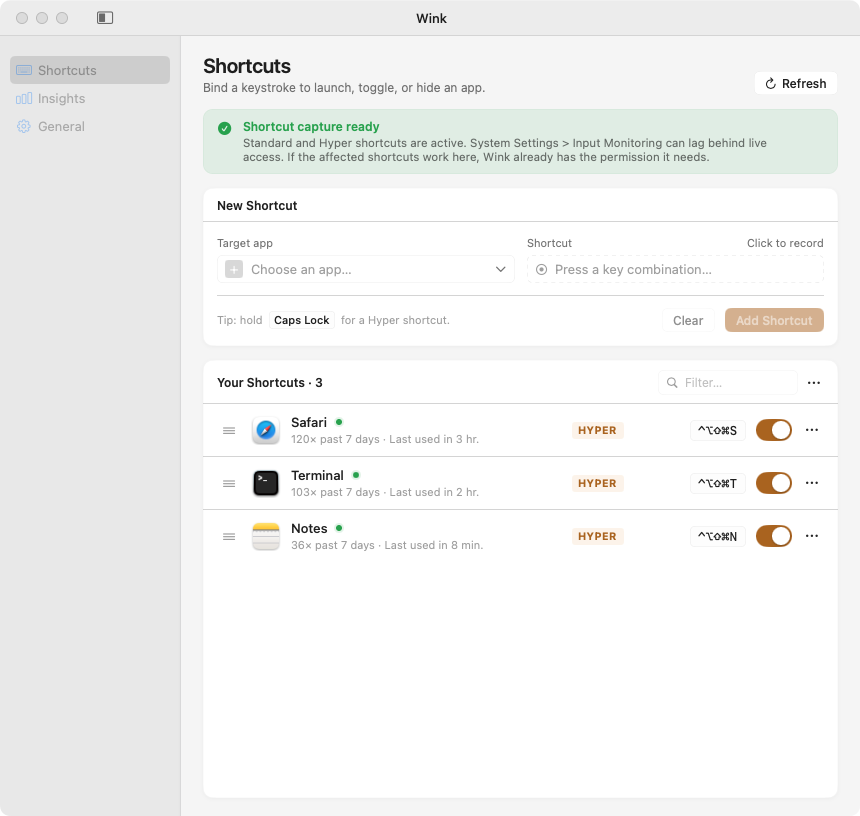Click the 'Your Shortcuts · 3' heading

coord(270,383)
